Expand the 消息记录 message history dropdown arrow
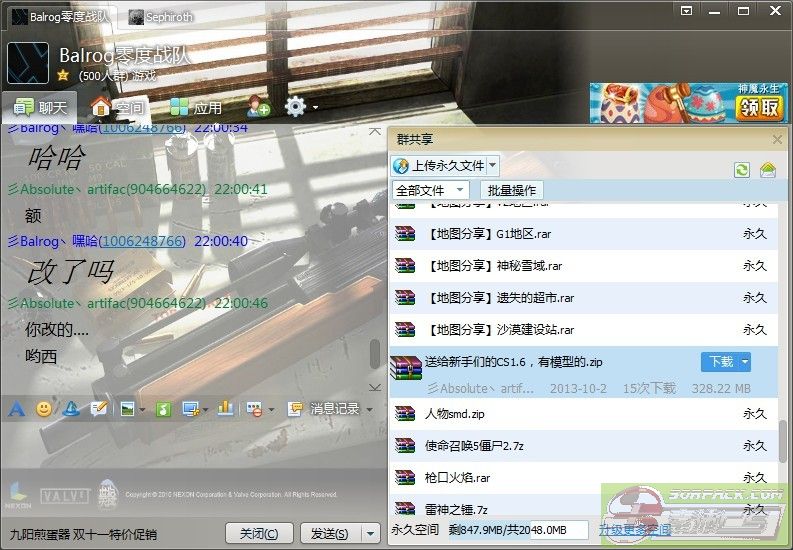The height and width of the screenshot is (550, 793). [369, 410]
